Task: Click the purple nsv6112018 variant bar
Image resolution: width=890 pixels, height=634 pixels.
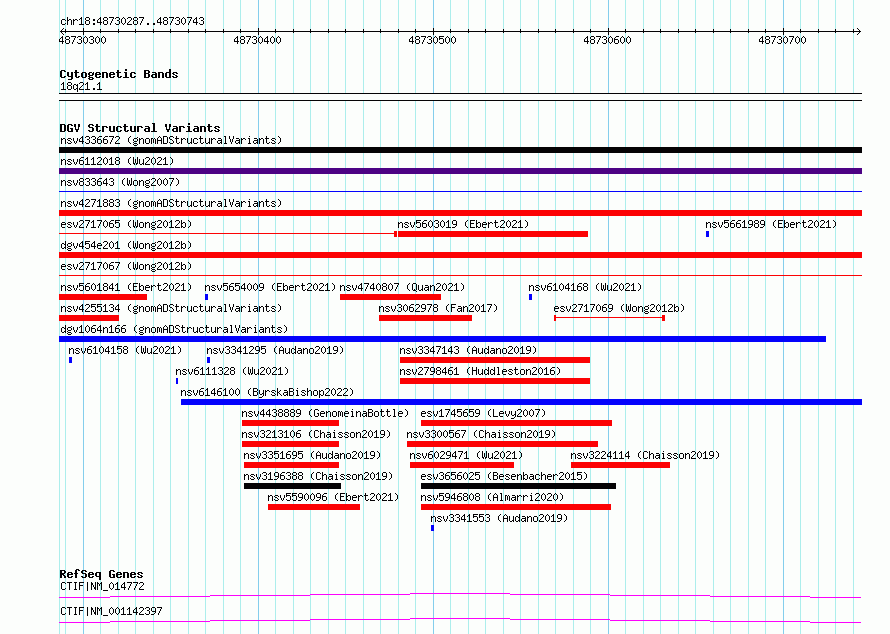Action: point(460,171)
